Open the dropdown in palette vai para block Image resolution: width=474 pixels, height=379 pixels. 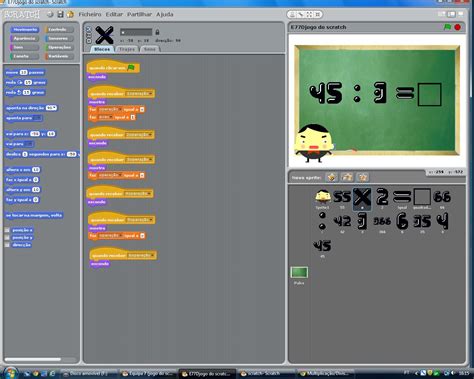29,144
